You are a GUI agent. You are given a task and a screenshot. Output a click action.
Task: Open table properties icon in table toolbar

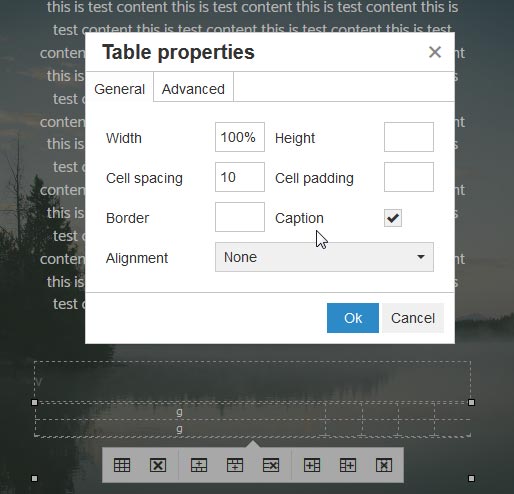point(122,465)
